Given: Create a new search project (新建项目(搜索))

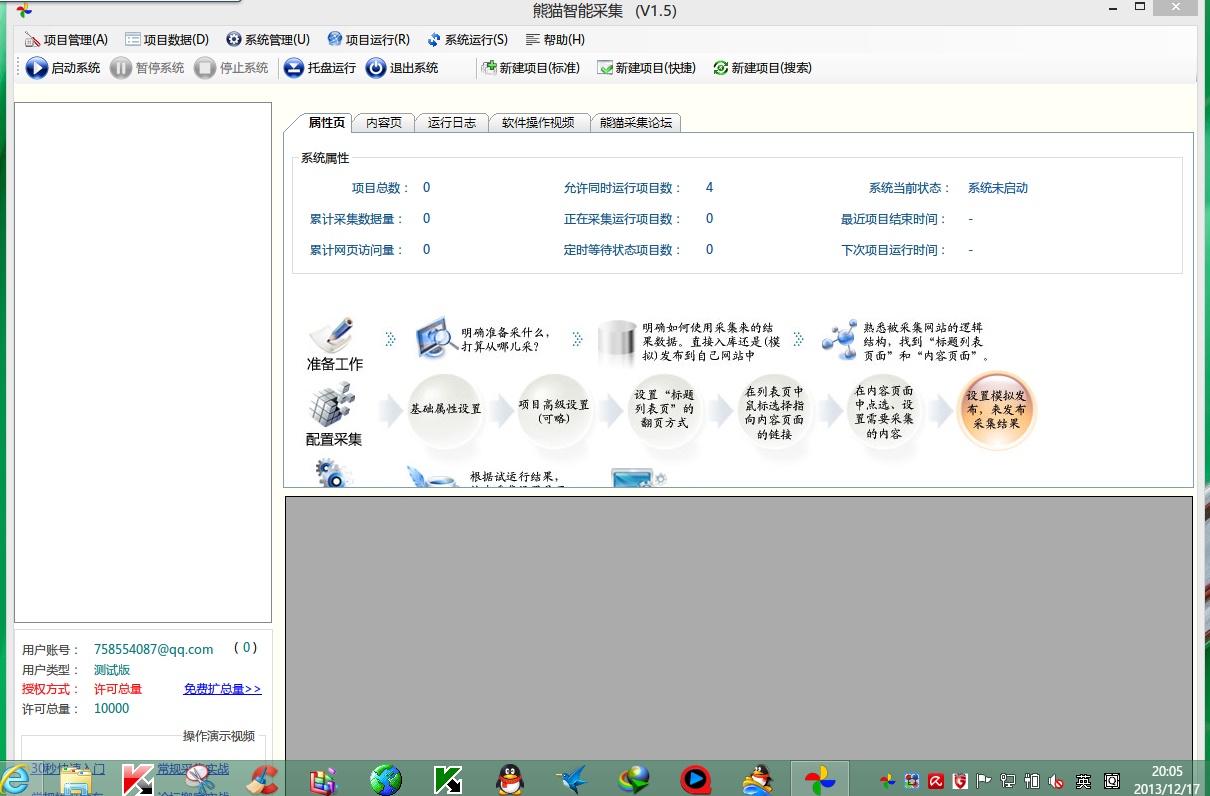Looking at the screenshot, I should (762, 68).
